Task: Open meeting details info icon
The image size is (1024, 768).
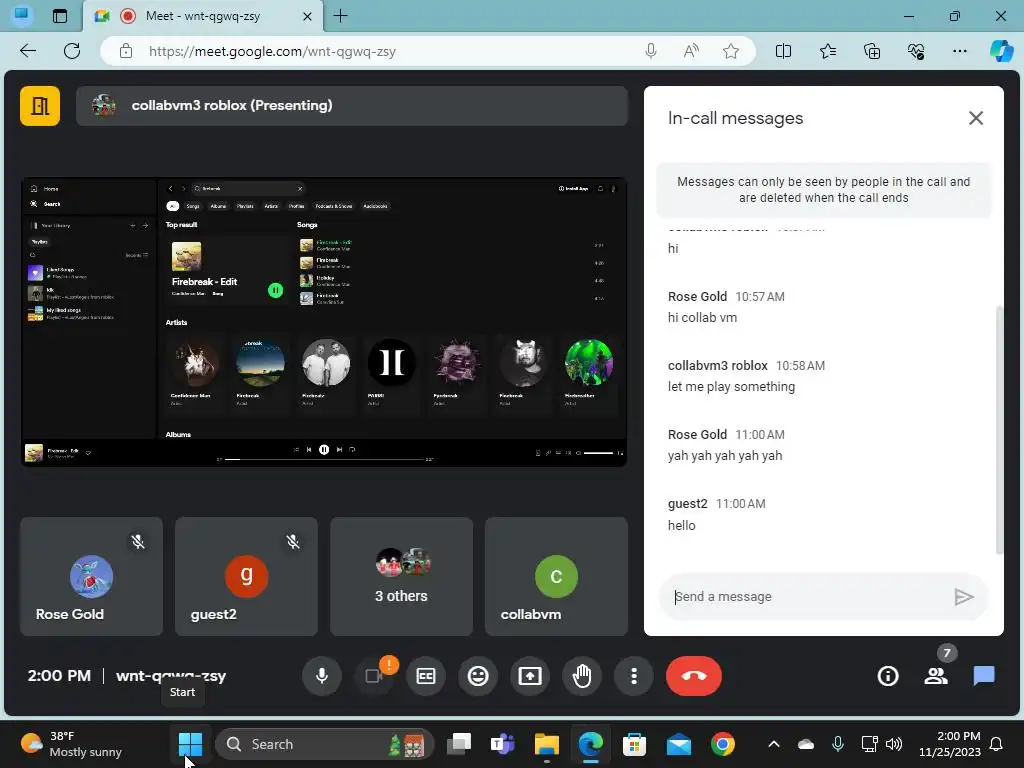Action: 888,676
